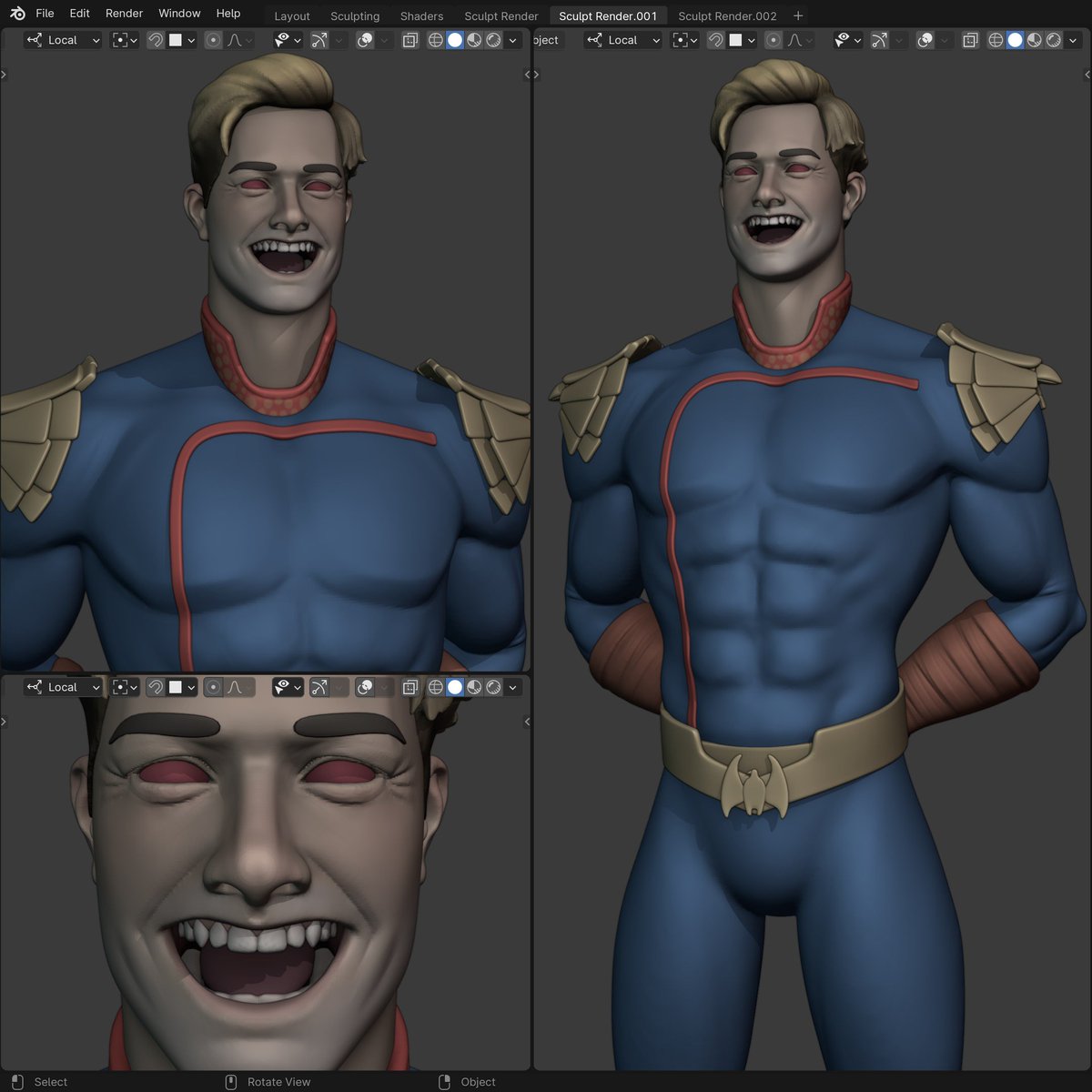Toggle snap magnet in face close-up viewport
This screenshot has width=1092, height=1092.
click(156, 687)
